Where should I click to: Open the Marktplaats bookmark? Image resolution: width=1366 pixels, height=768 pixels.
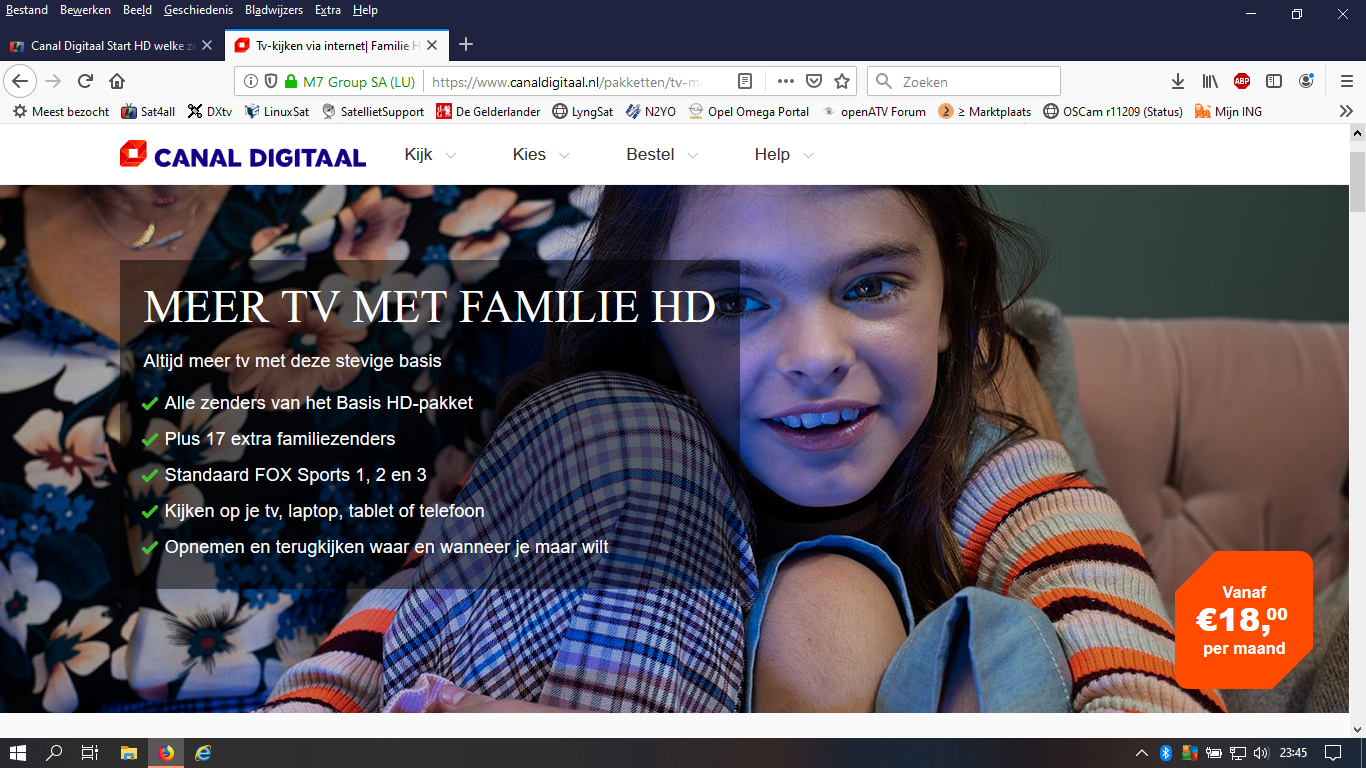click(984, 111)
